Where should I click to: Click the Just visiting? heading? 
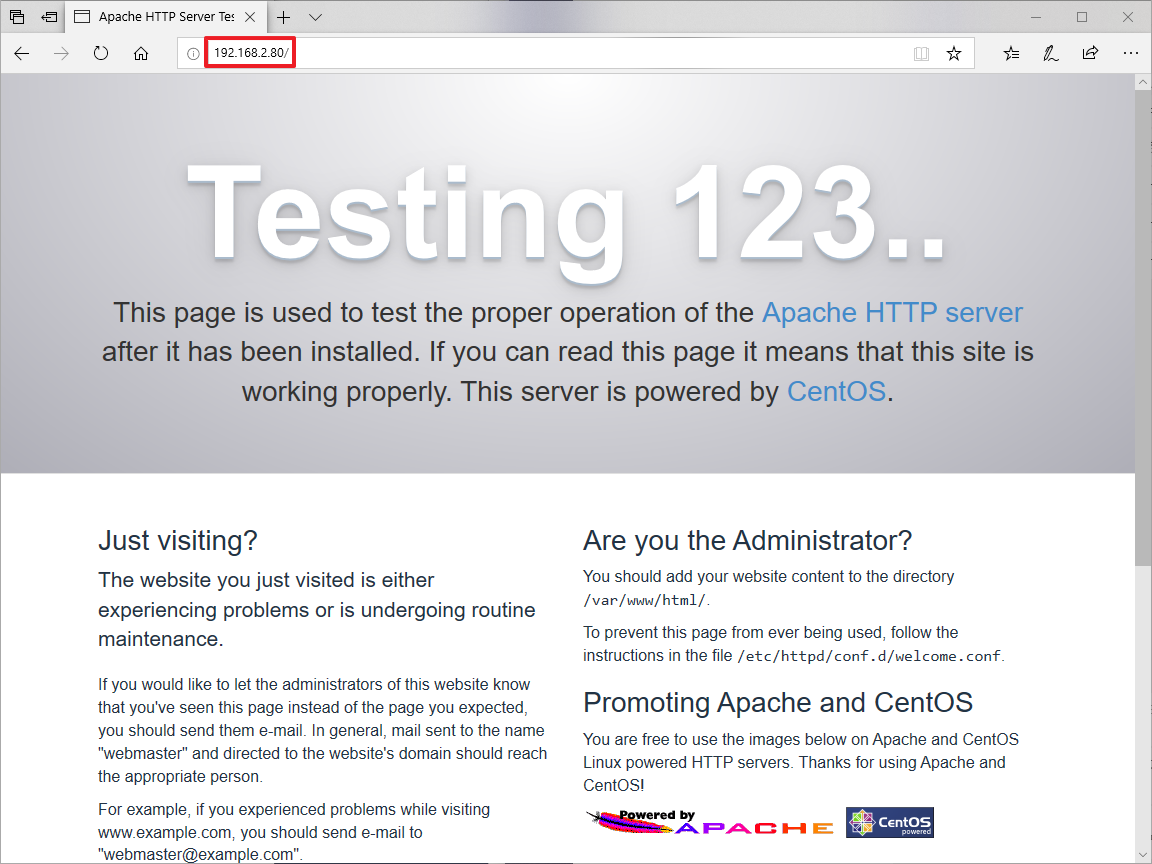coord(178,541)
